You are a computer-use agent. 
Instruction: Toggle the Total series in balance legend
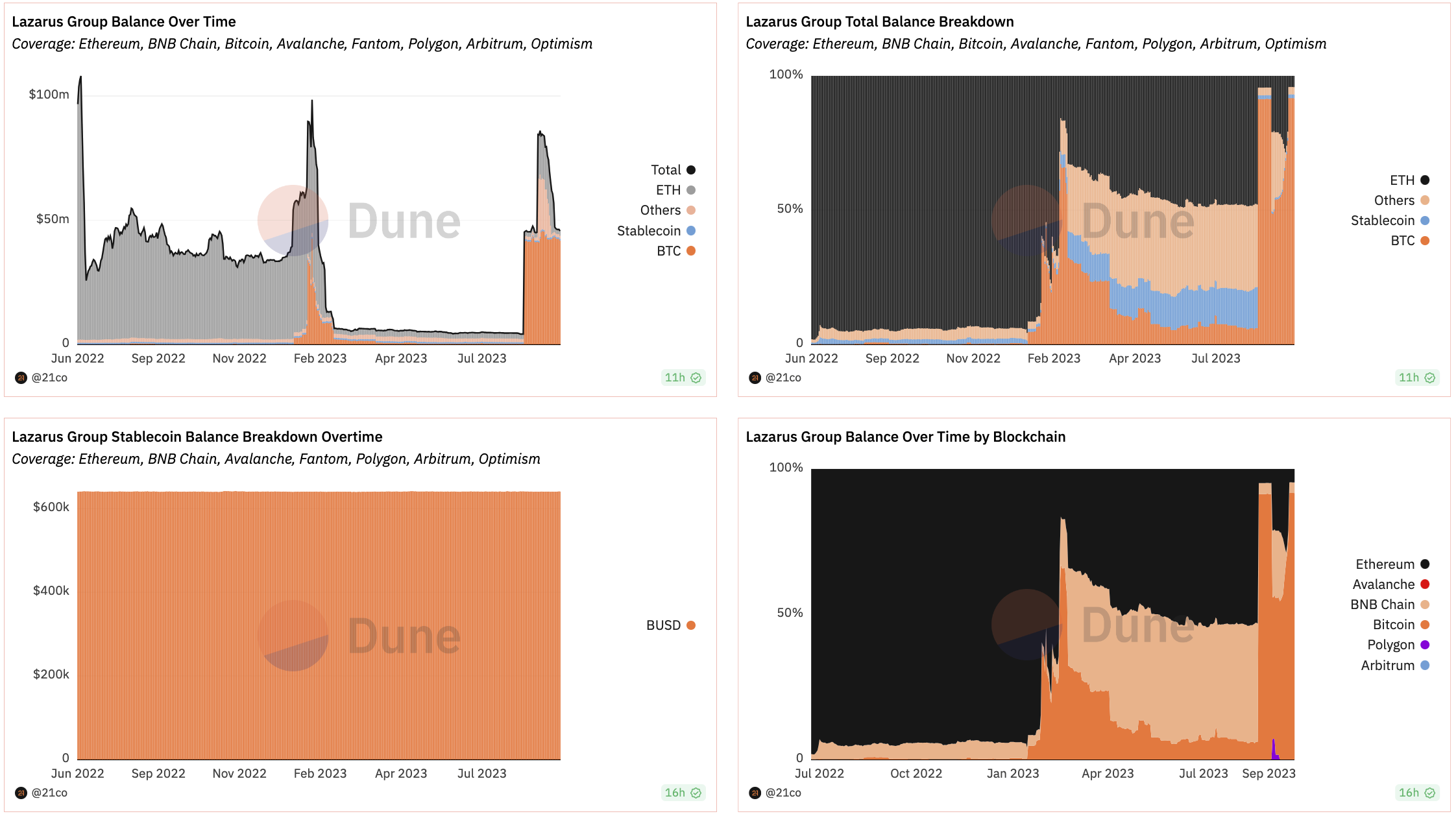click(x=673, y=170)
